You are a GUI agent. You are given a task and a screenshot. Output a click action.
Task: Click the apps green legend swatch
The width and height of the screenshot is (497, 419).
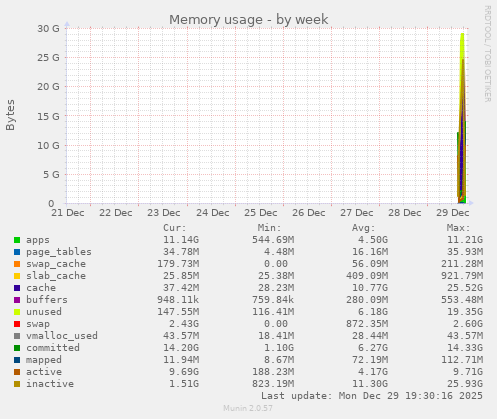click(17, 240)
